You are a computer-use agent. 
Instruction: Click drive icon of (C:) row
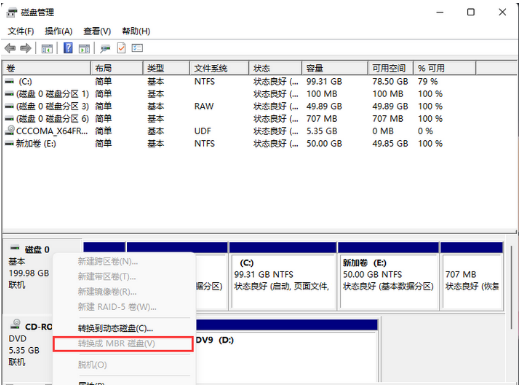click(10, 81)
